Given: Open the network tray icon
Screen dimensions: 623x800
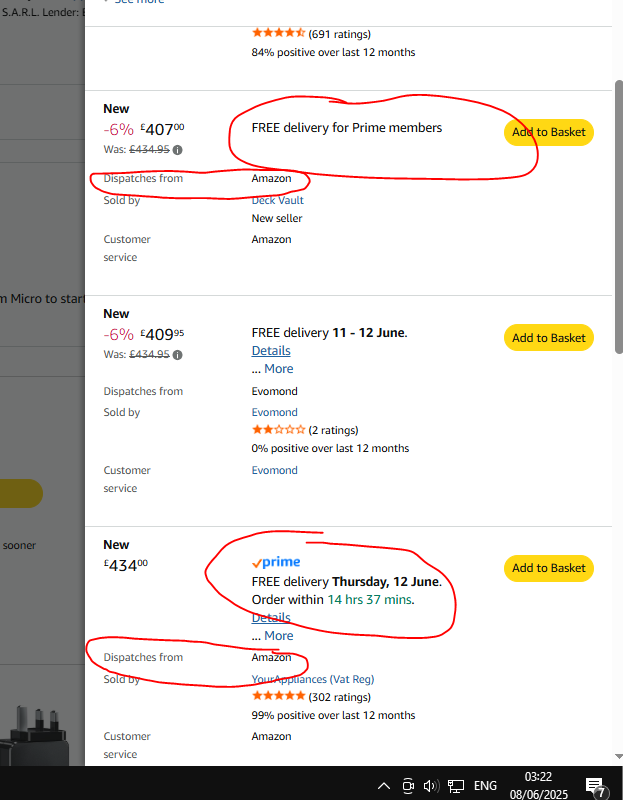Looking at the screenshot, I should coord(456,786).
